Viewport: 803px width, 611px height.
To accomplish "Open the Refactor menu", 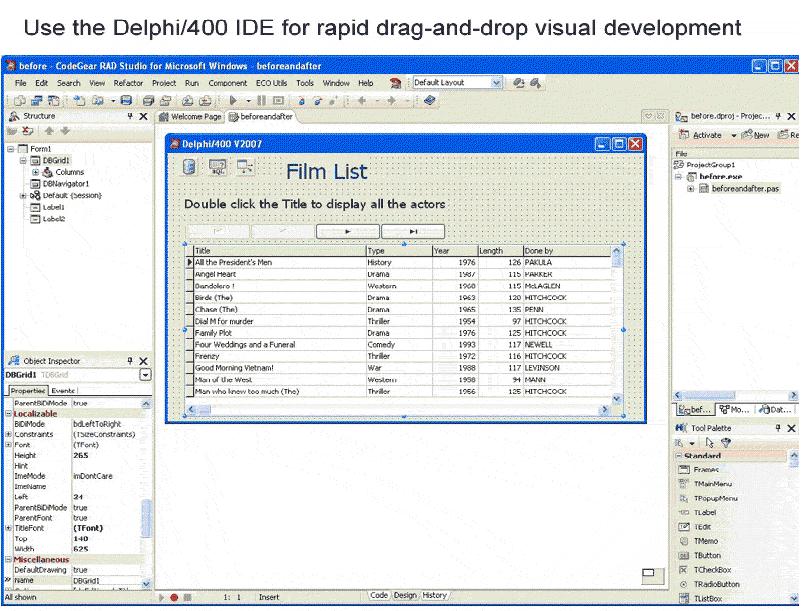I will point(128,83).
